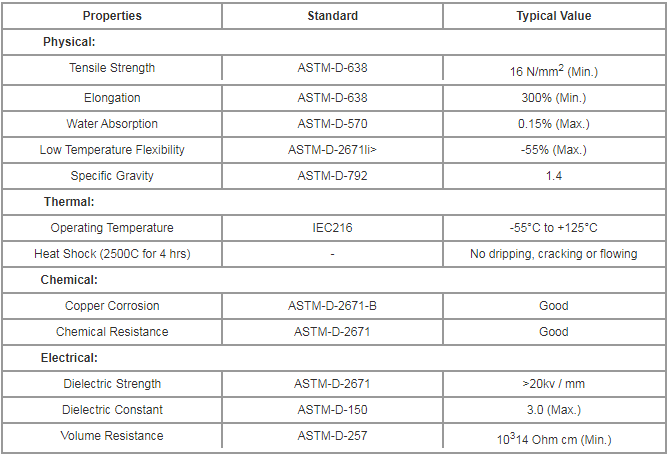The image size is (671, 457).
Task: Select the >20kv / mm value cell
Action: click(554, 384)
